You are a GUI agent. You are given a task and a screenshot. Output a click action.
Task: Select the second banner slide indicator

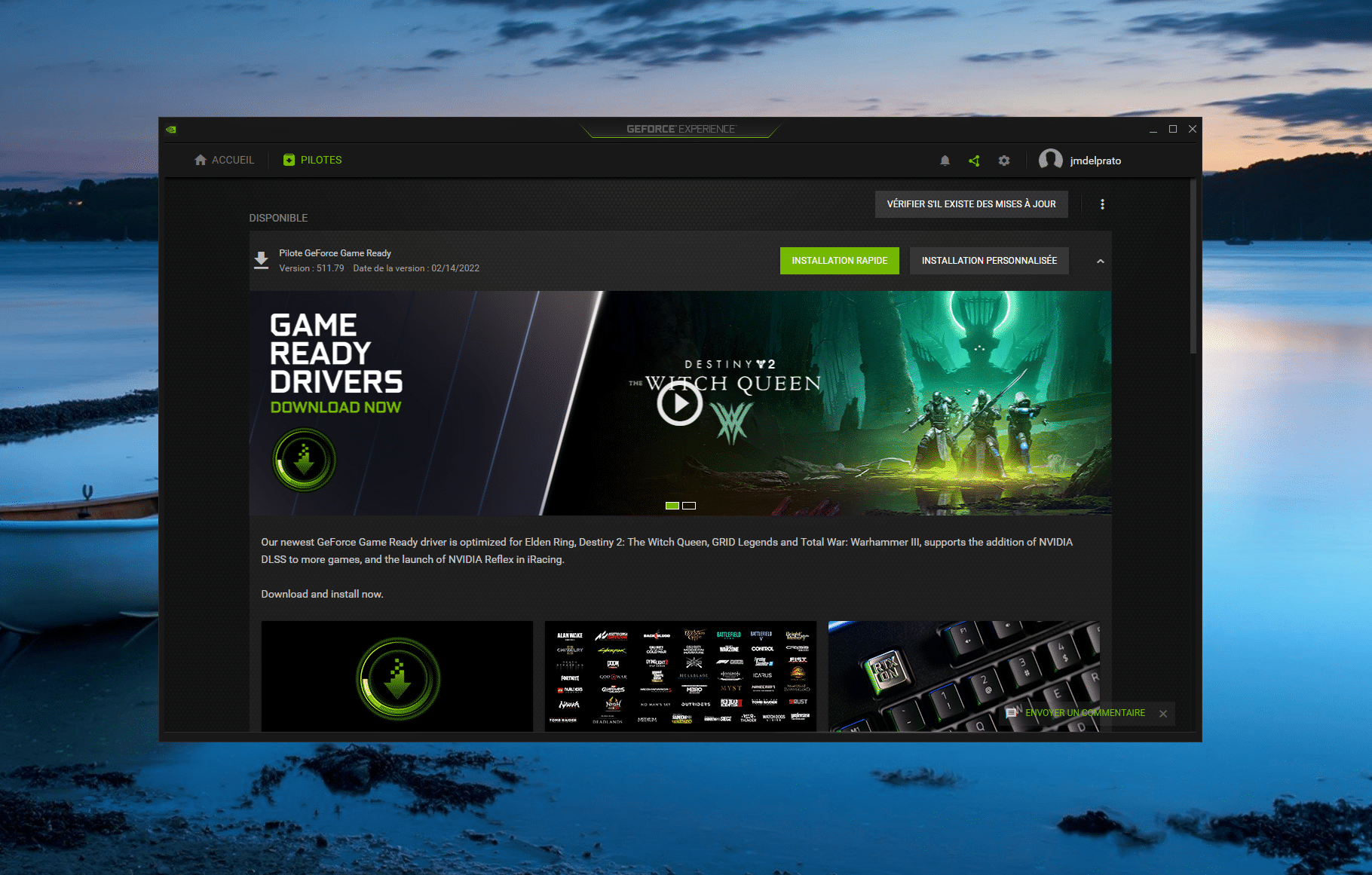point(689,506)
